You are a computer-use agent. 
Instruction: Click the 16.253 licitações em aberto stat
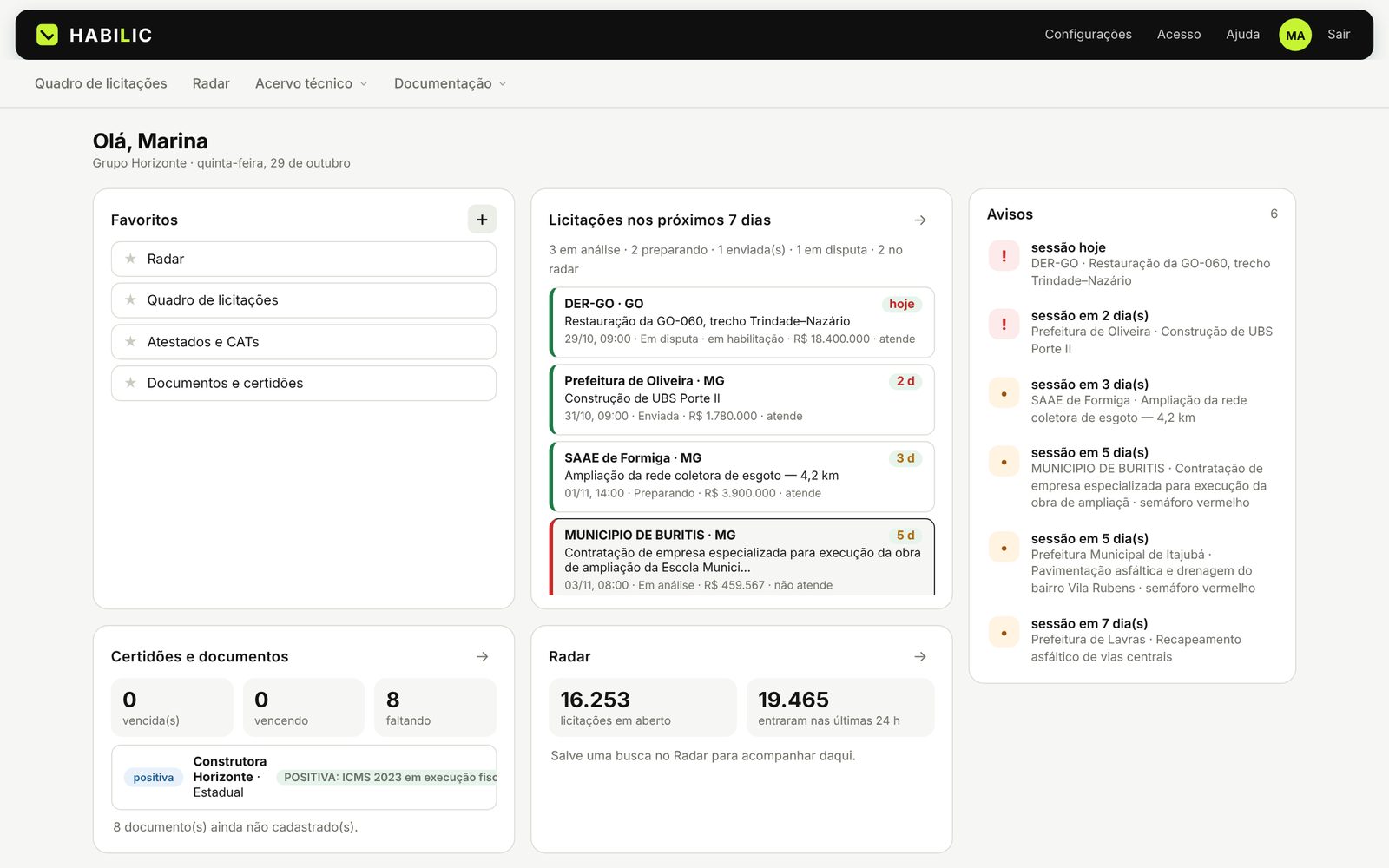tap(642, 707)
